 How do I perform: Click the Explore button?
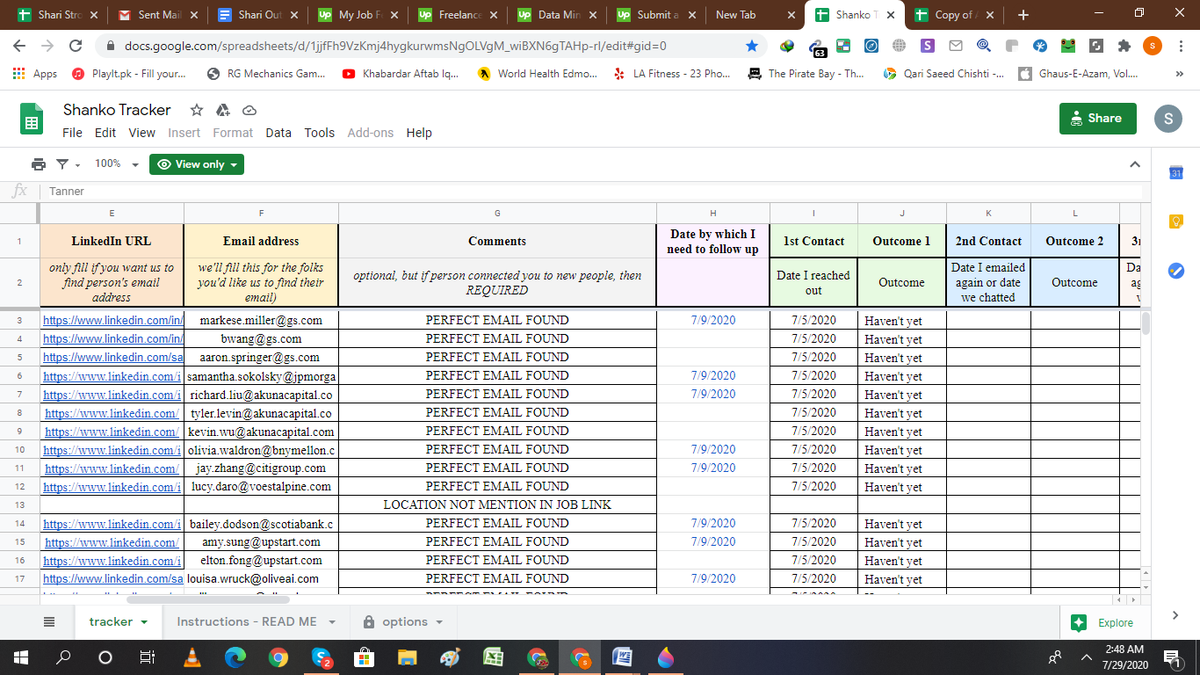click(1104, 622)
